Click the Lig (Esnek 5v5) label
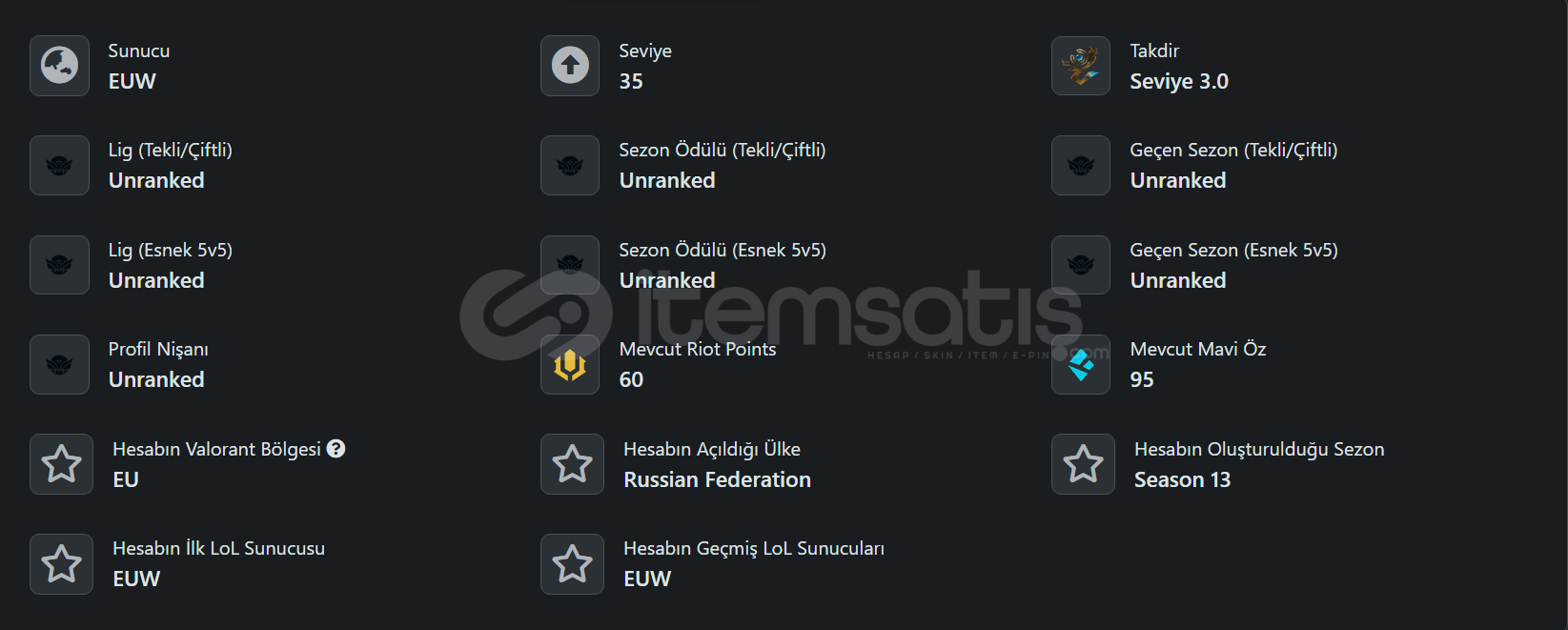This screenshot has height=630, width=1568. point(171,250)
